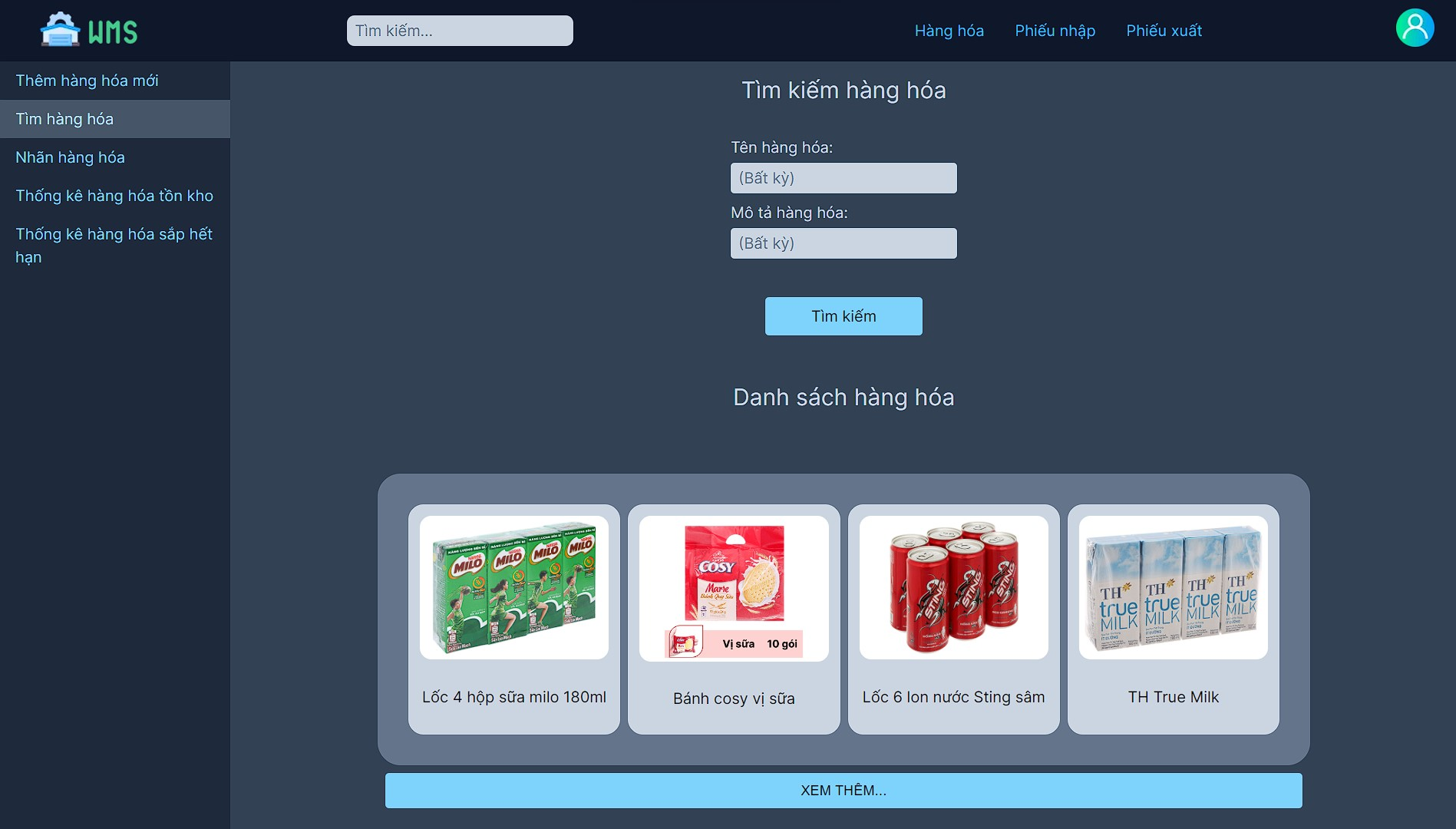Click the XEM THÊM button
Screen dimensions: 1456x829
pyautogui.click(x=843, y=789)
